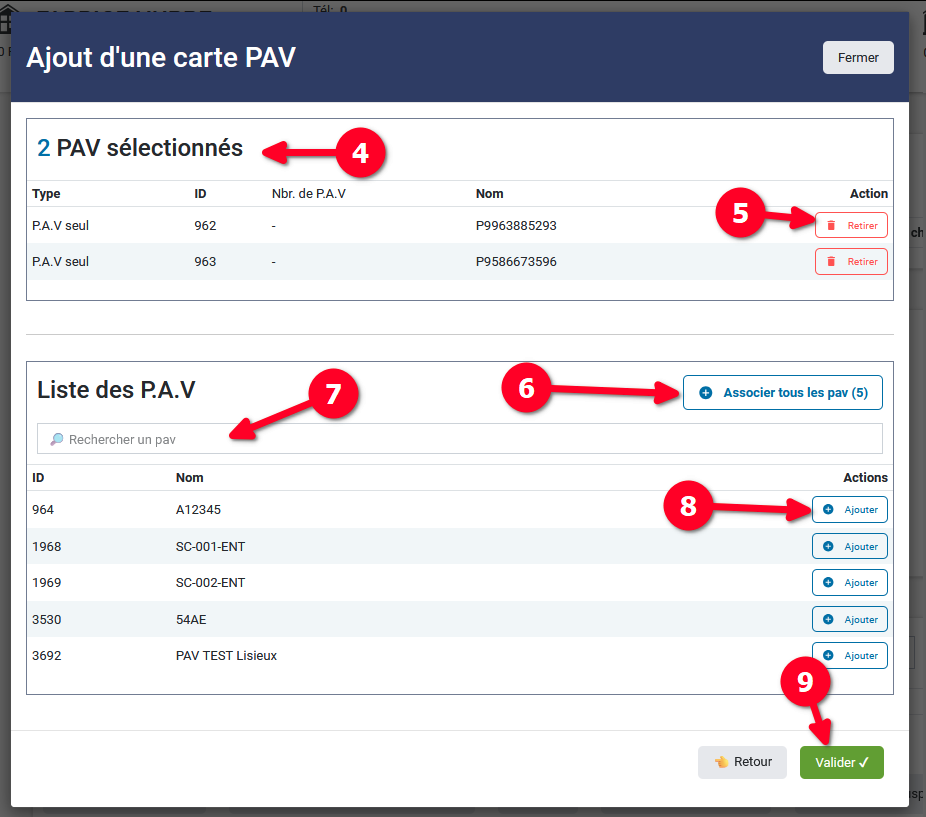The width and height of the screenshot is (926, 817).
Task: Click plus icon for SC-002-ENT row
Action: (828, 583)
